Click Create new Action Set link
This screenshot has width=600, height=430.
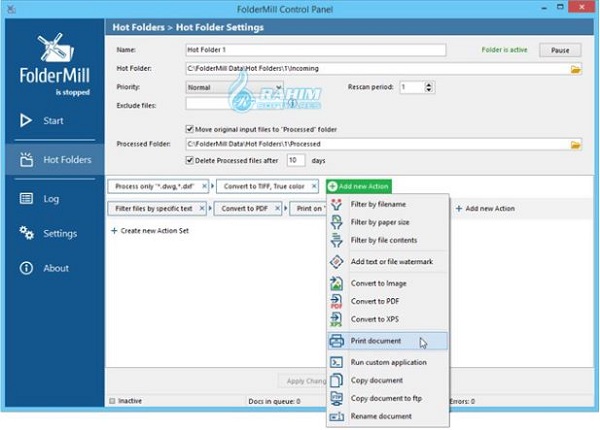click(150, 231)
